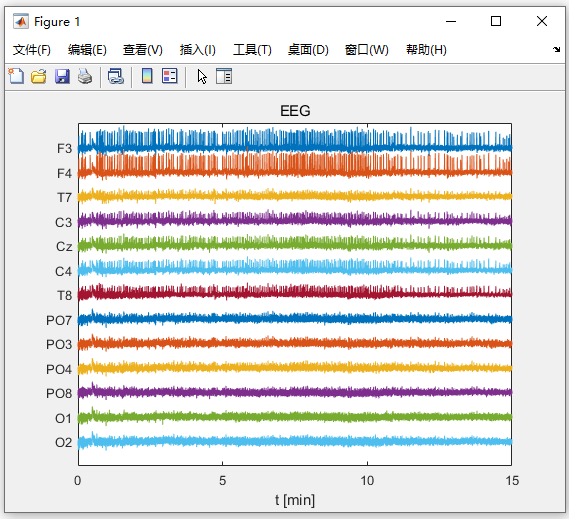The width and height of the screenshot is (569, 519).
Task: Expand the toolbar dock arrow at right
Action: click(556, 49)
